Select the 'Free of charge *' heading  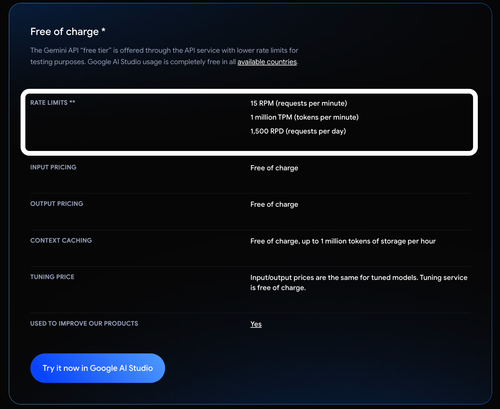point(68,32)
